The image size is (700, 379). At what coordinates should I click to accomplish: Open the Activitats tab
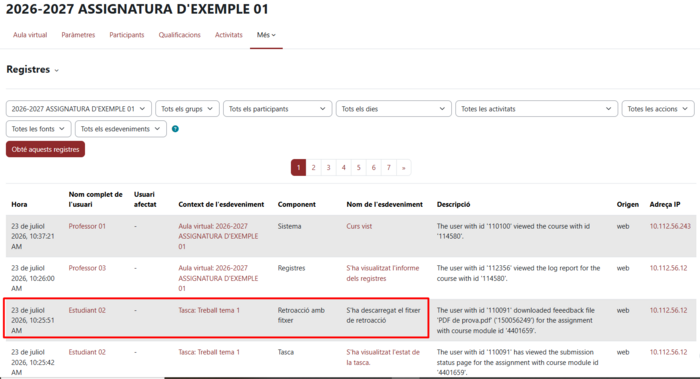(x=229, y=35)
